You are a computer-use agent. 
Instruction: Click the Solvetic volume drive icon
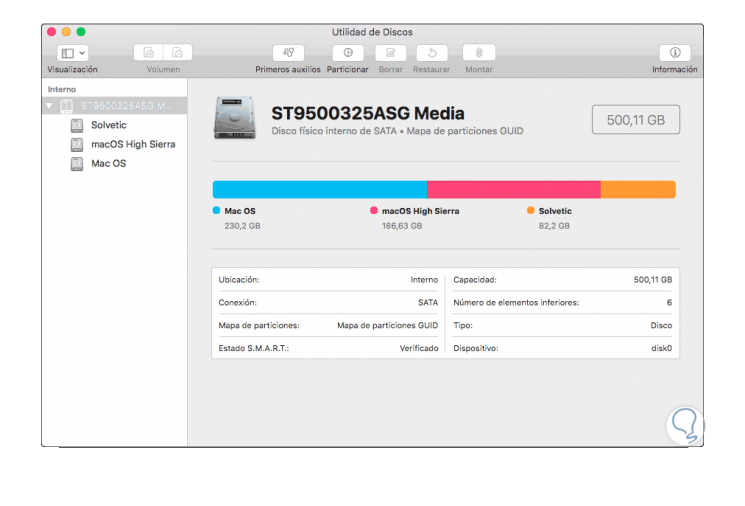[x=76, y=125]
